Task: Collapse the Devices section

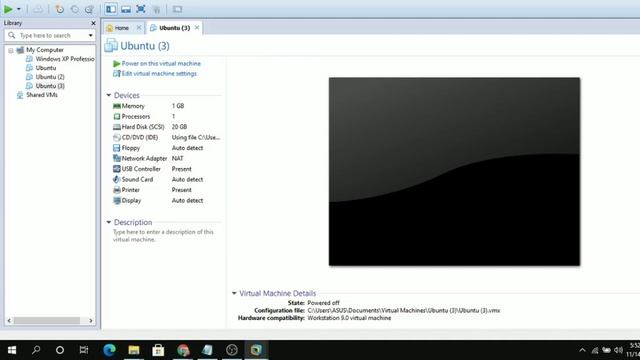Action: point(109,95)
